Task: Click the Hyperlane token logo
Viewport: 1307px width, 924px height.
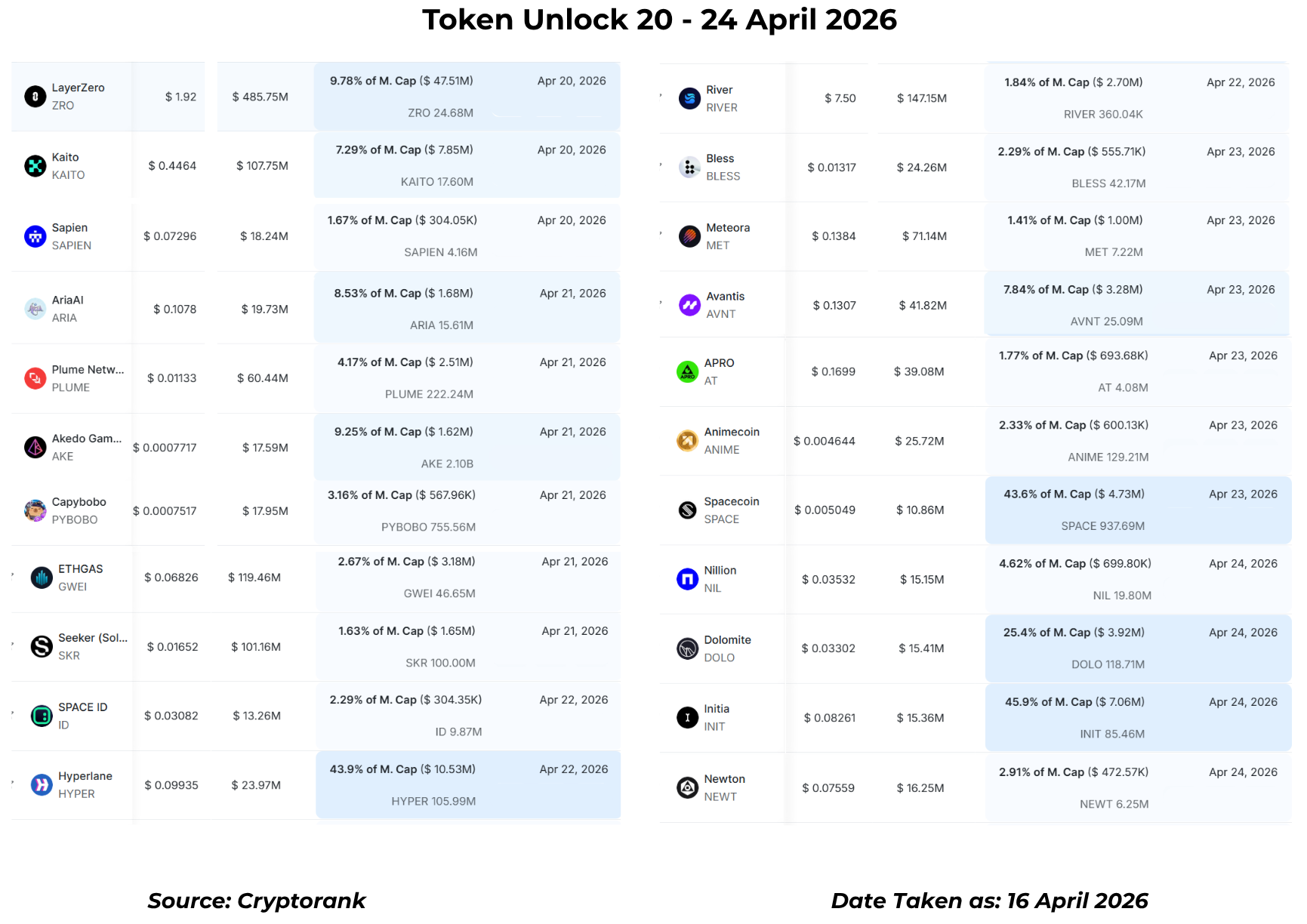Action: [42, 785]
